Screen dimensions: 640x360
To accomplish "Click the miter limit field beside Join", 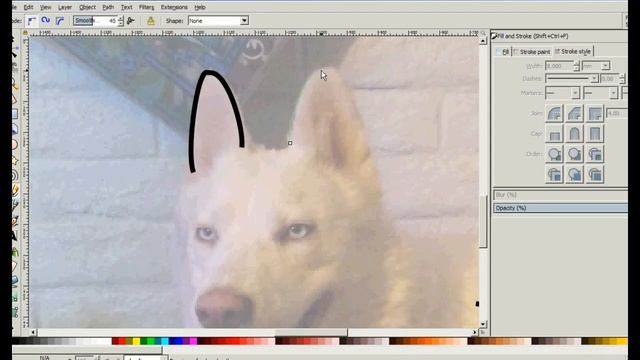I will coord(616,113).
